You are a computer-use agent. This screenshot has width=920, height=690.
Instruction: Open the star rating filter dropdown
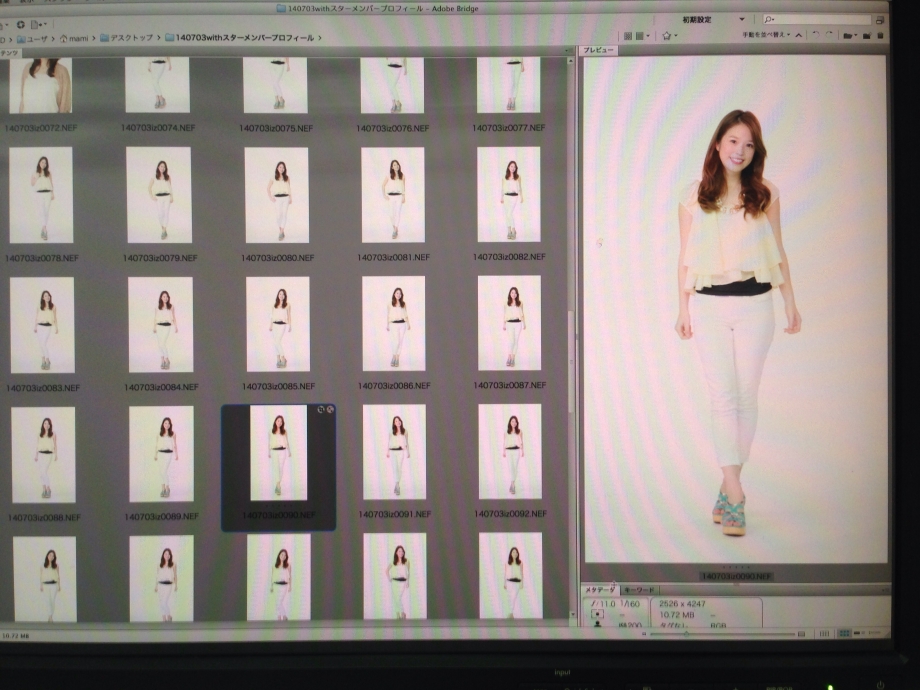coord(669,36)
